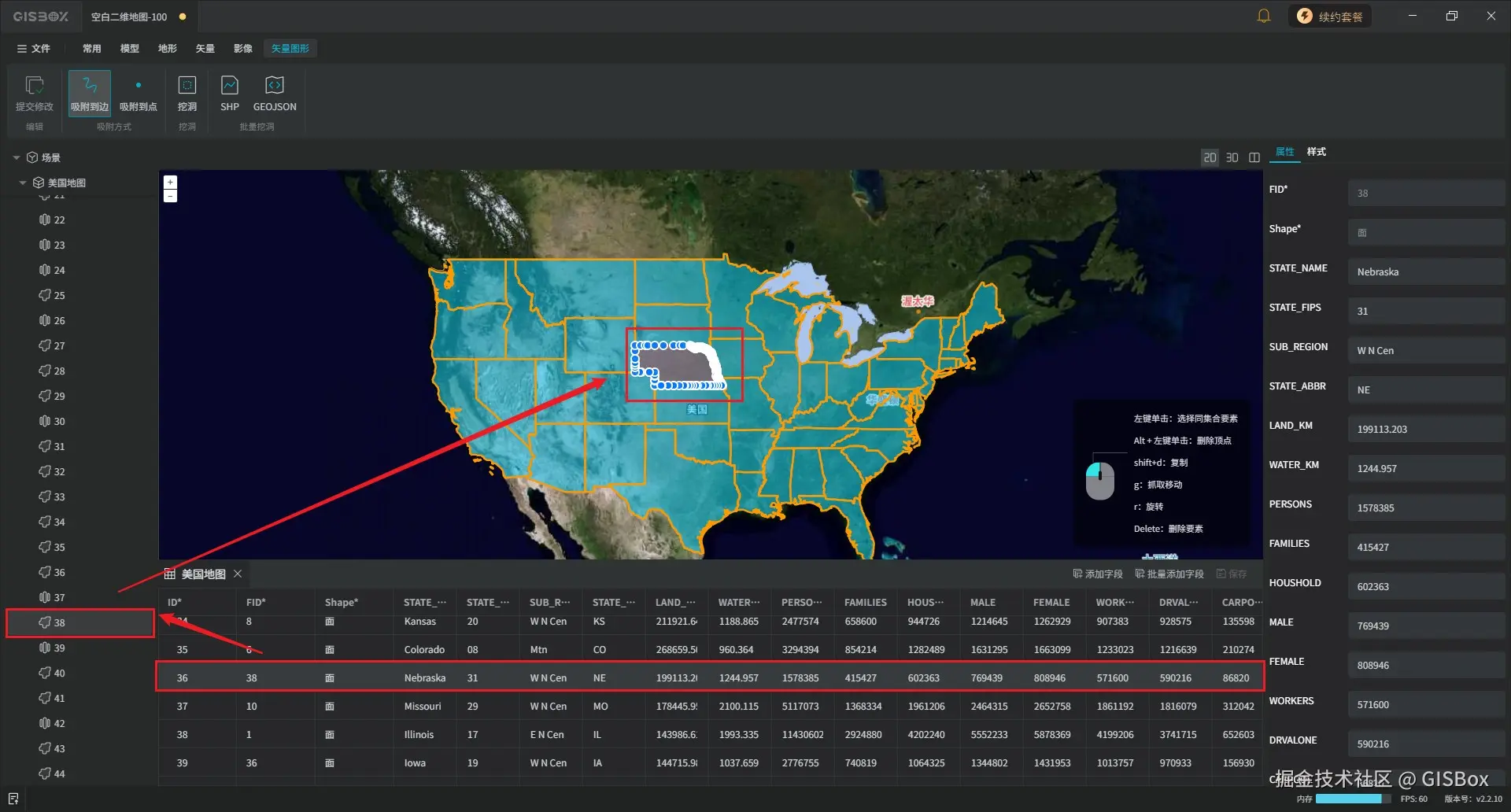Collapse the 场景 scene tree node
This screenshot has width=1511, height=812.
point(17,158)
